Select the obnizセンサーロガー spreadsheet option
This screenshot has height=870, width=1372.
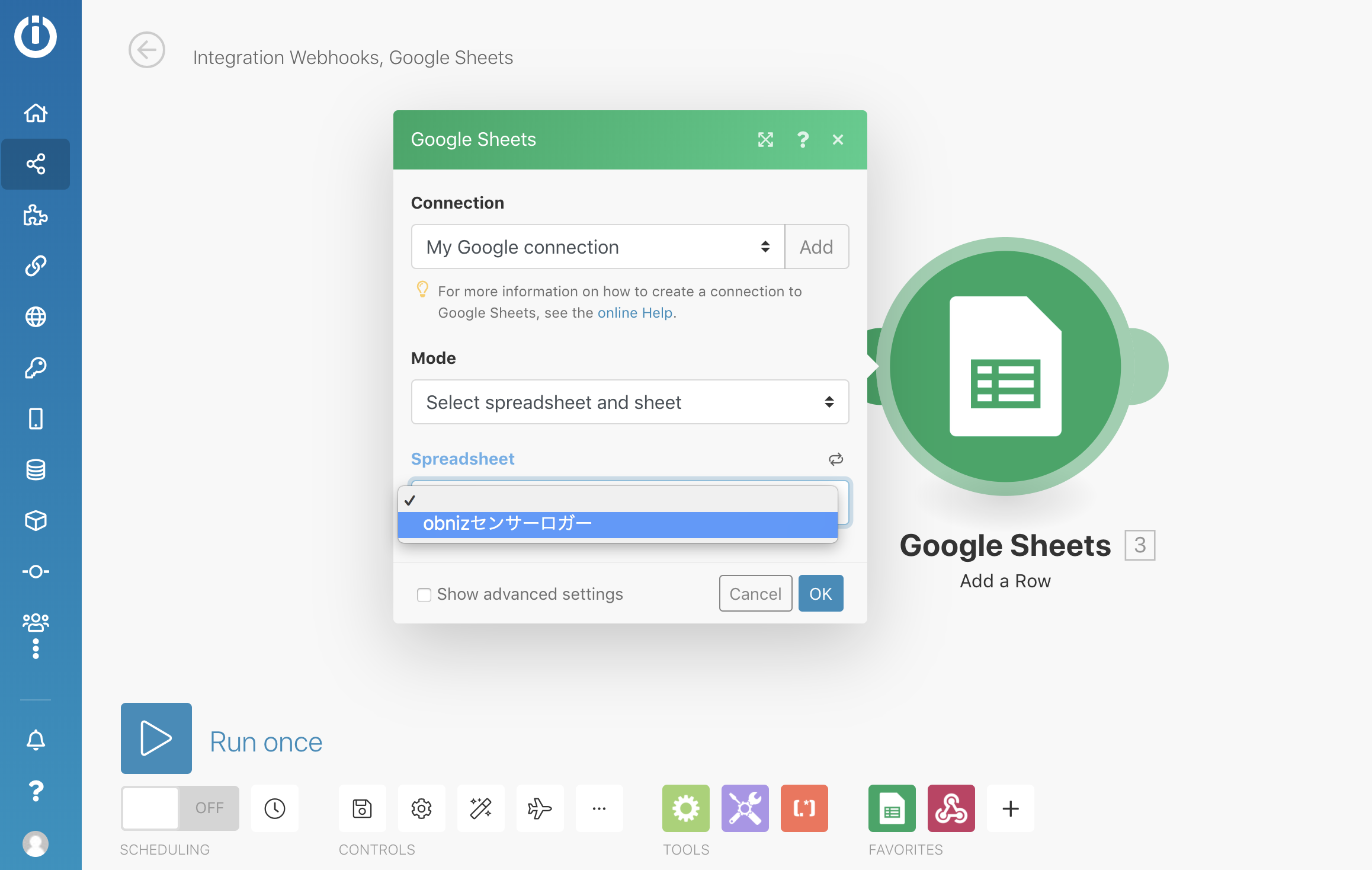click(x=618, y=524)
